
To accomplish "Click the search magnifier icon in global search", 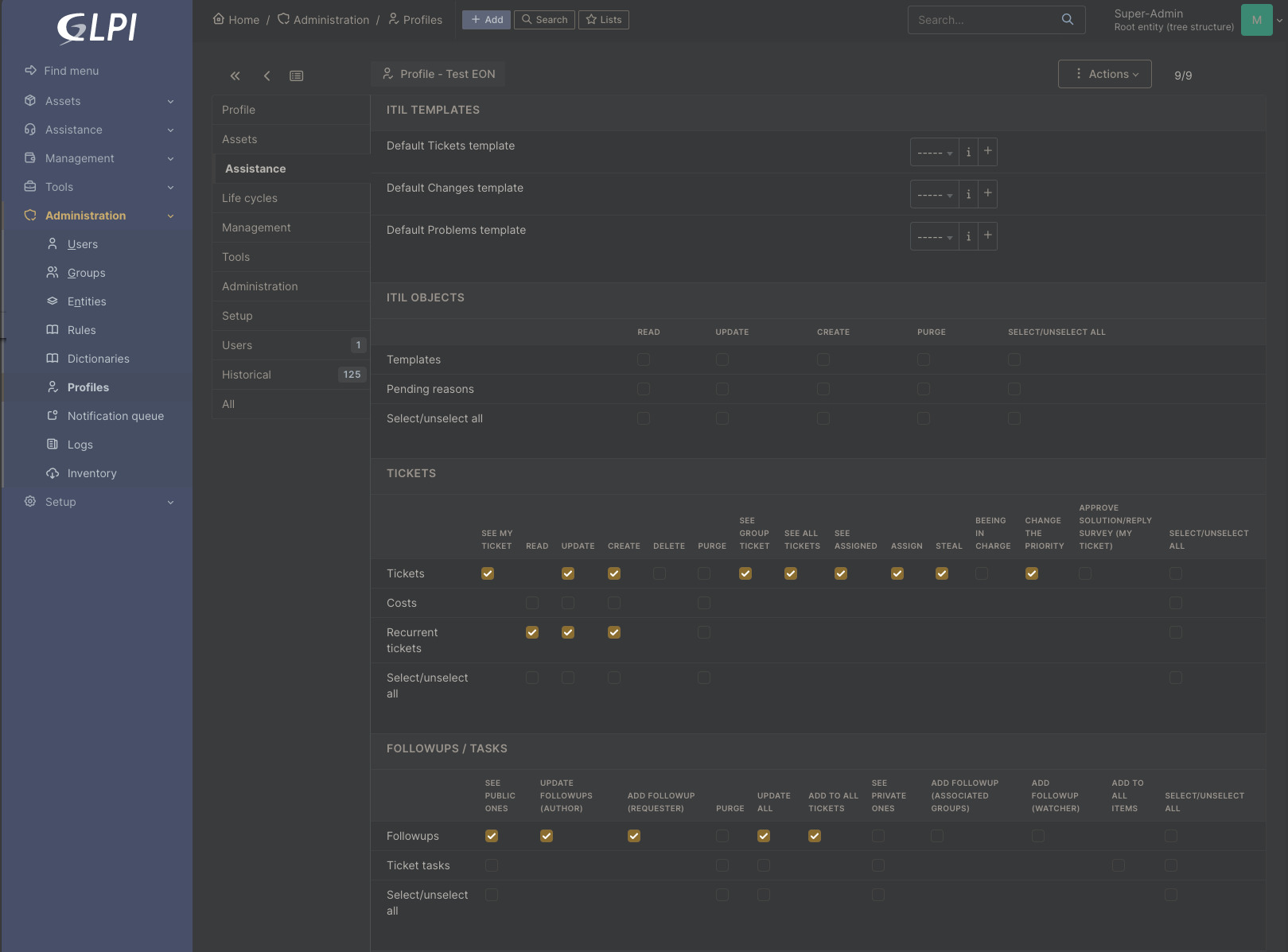I will [1067, 19].
